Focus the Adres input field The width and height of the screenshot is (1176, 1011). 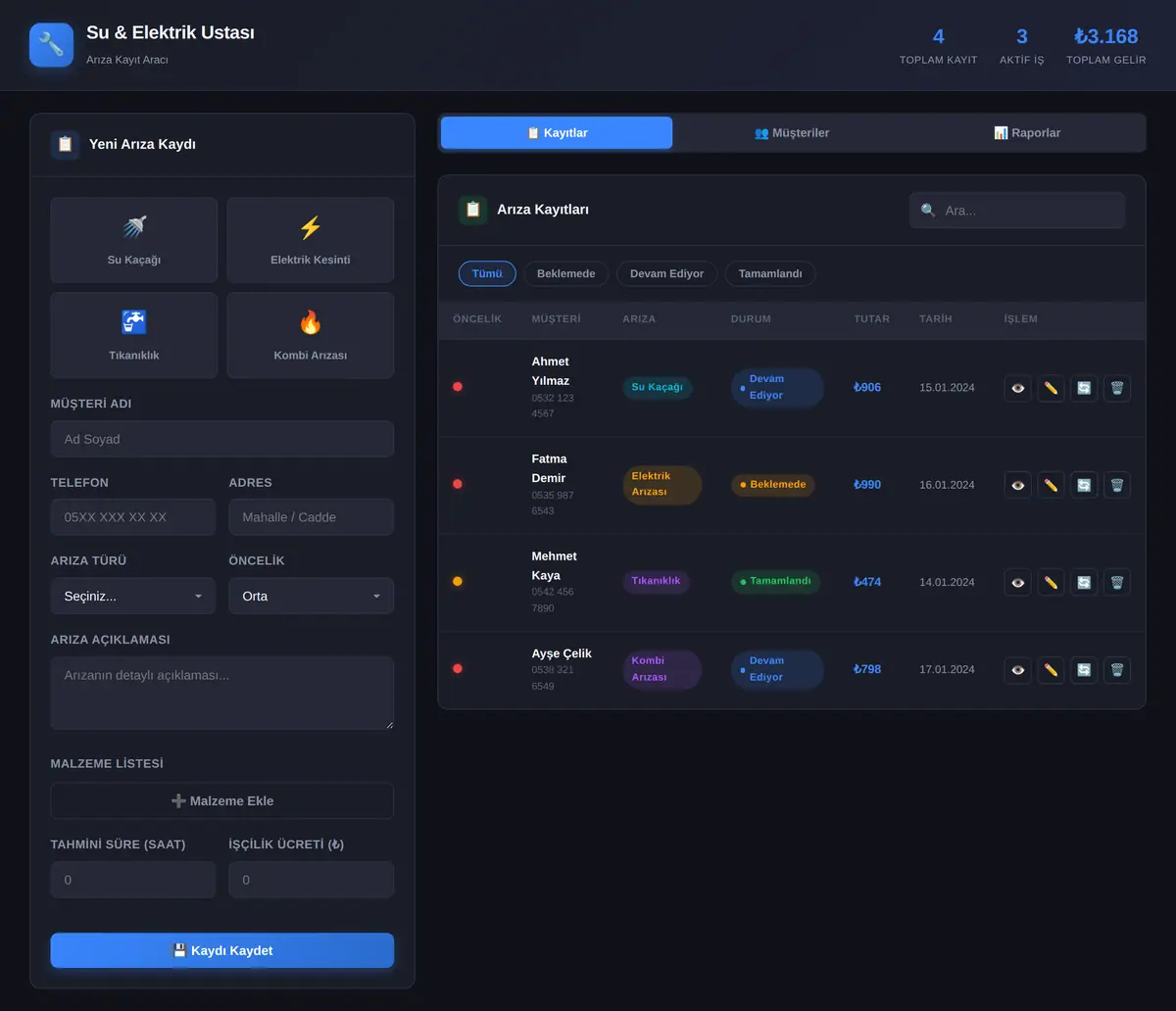312,517
